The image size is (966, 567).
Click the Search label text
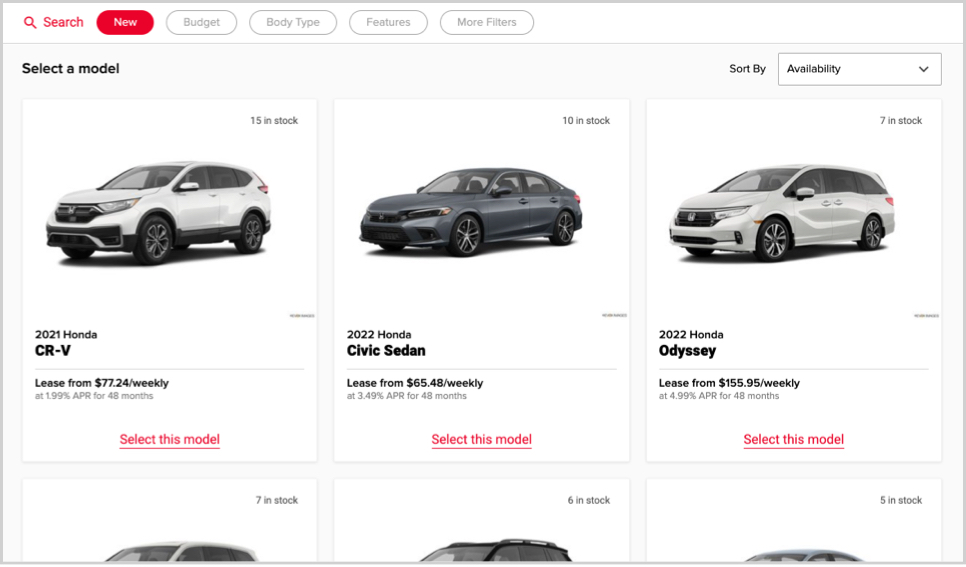(x=63, y=22)
